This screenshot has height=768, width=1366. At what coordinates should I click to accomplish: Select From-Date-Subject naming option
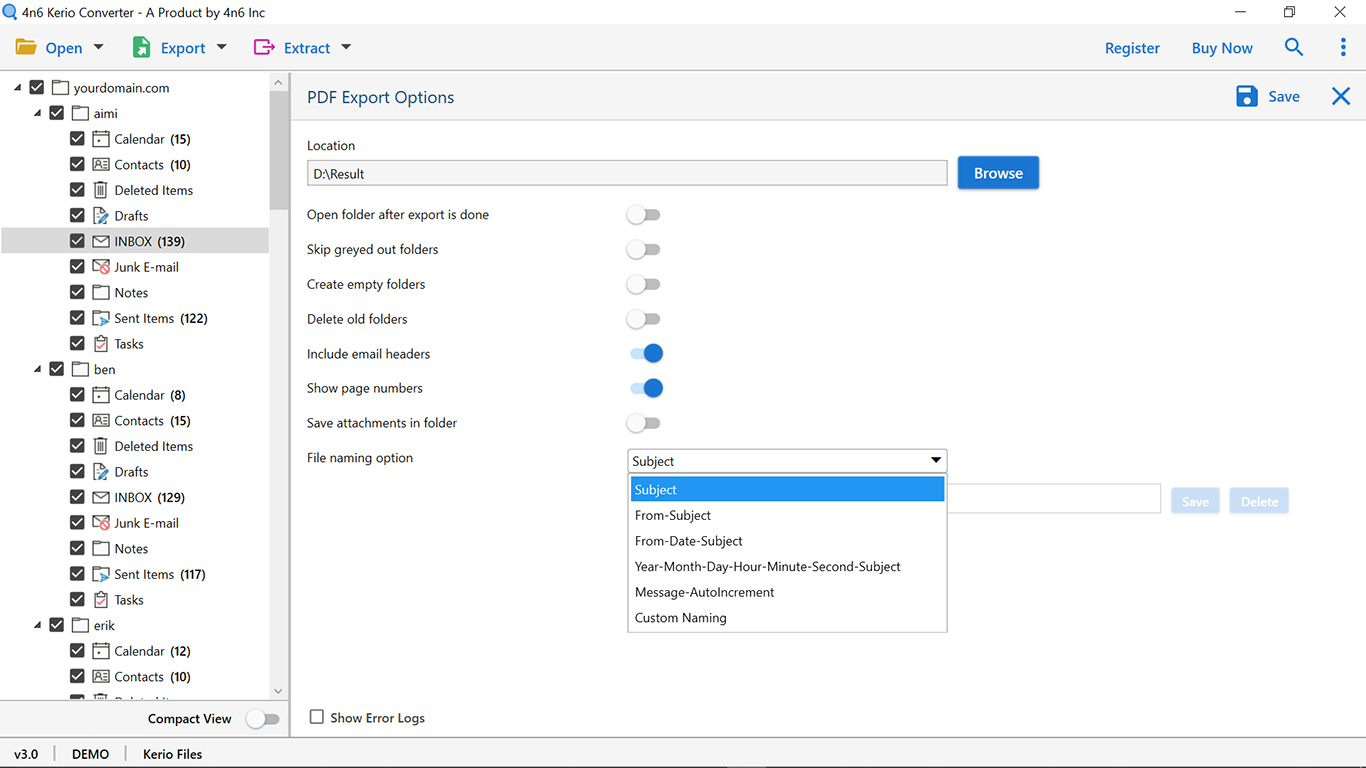tap(689, 541)
